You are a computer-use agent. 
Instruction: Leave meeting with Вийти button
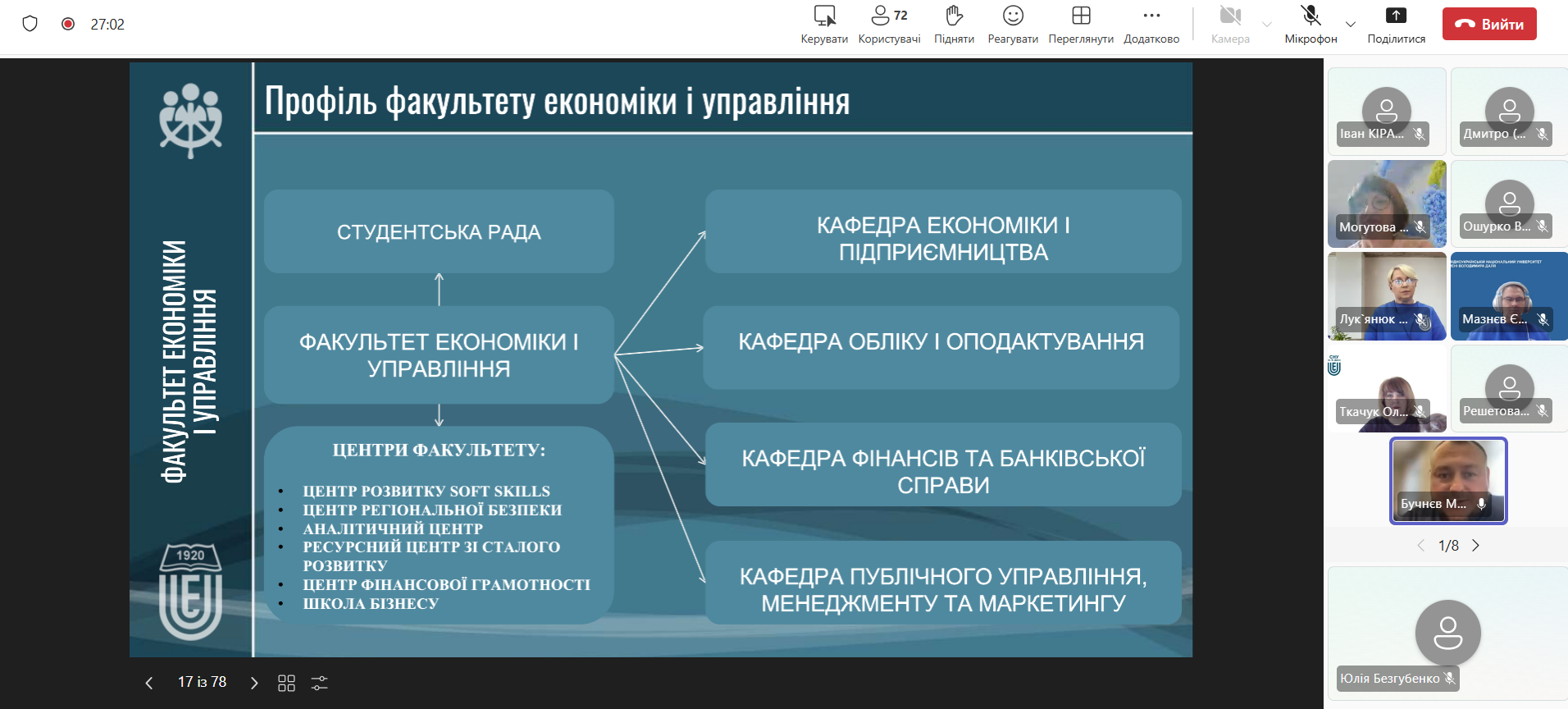pyautogui.click(x=1489, y=24)
